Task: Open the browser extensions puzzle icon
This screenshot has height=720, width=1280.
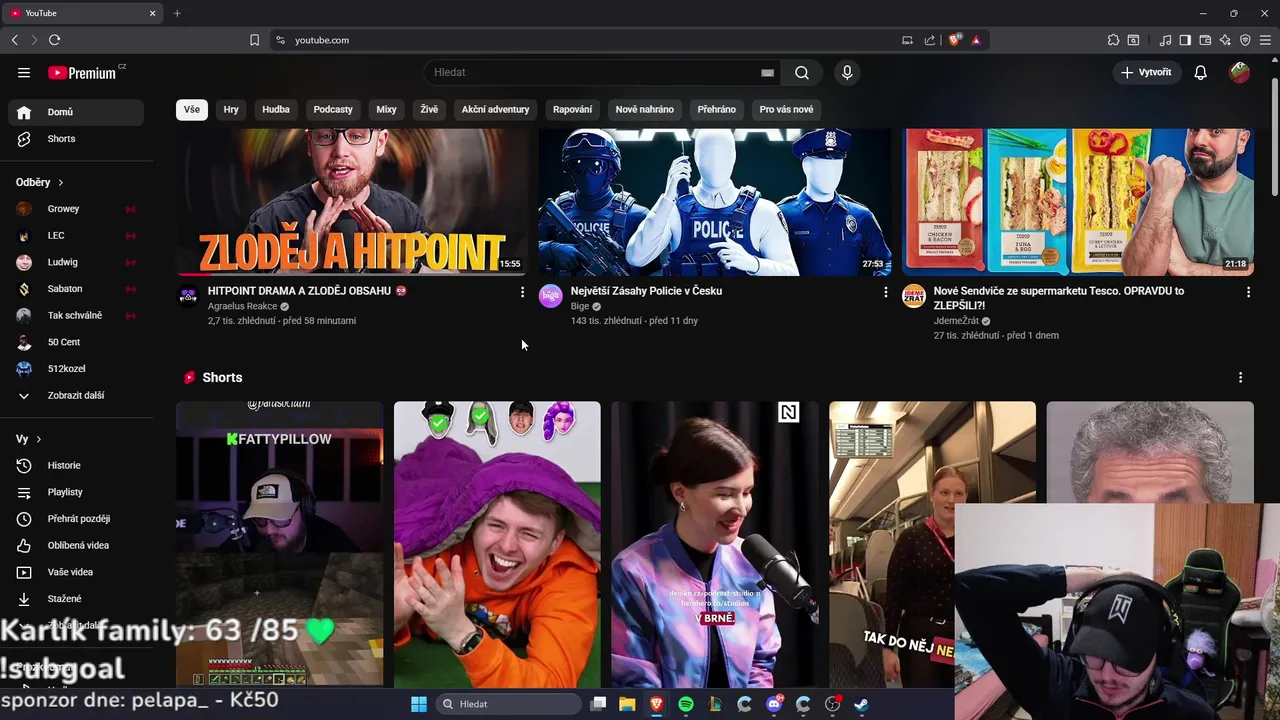Action: coord(1113,40)
